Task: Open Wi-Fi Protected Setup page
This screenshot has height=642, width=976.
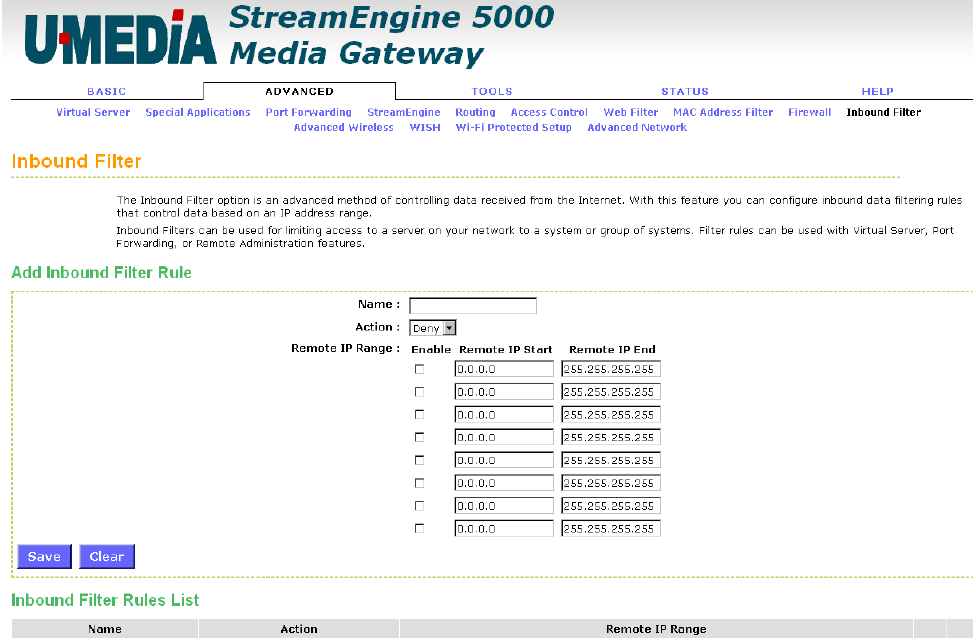Action: (x=514, y=127)
